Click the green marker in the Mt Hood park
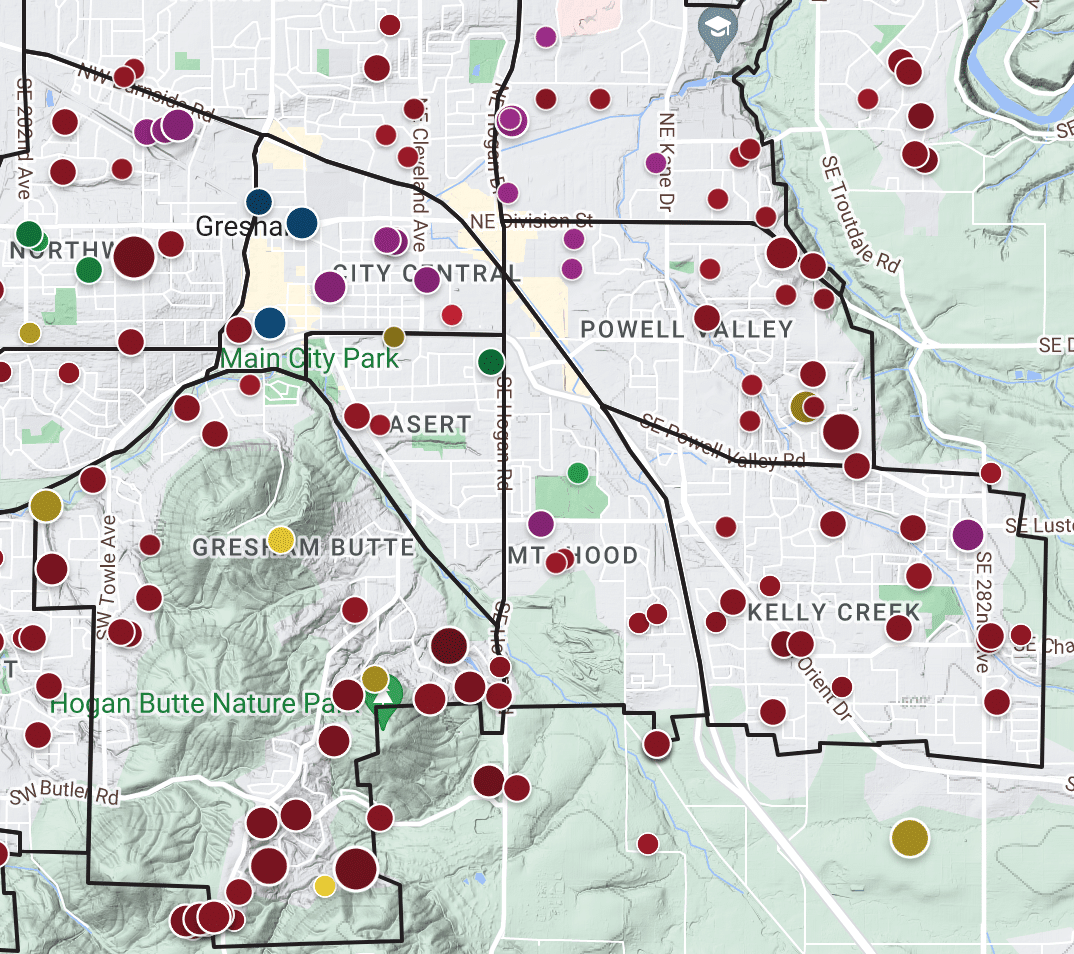 [x=577, y=473]
